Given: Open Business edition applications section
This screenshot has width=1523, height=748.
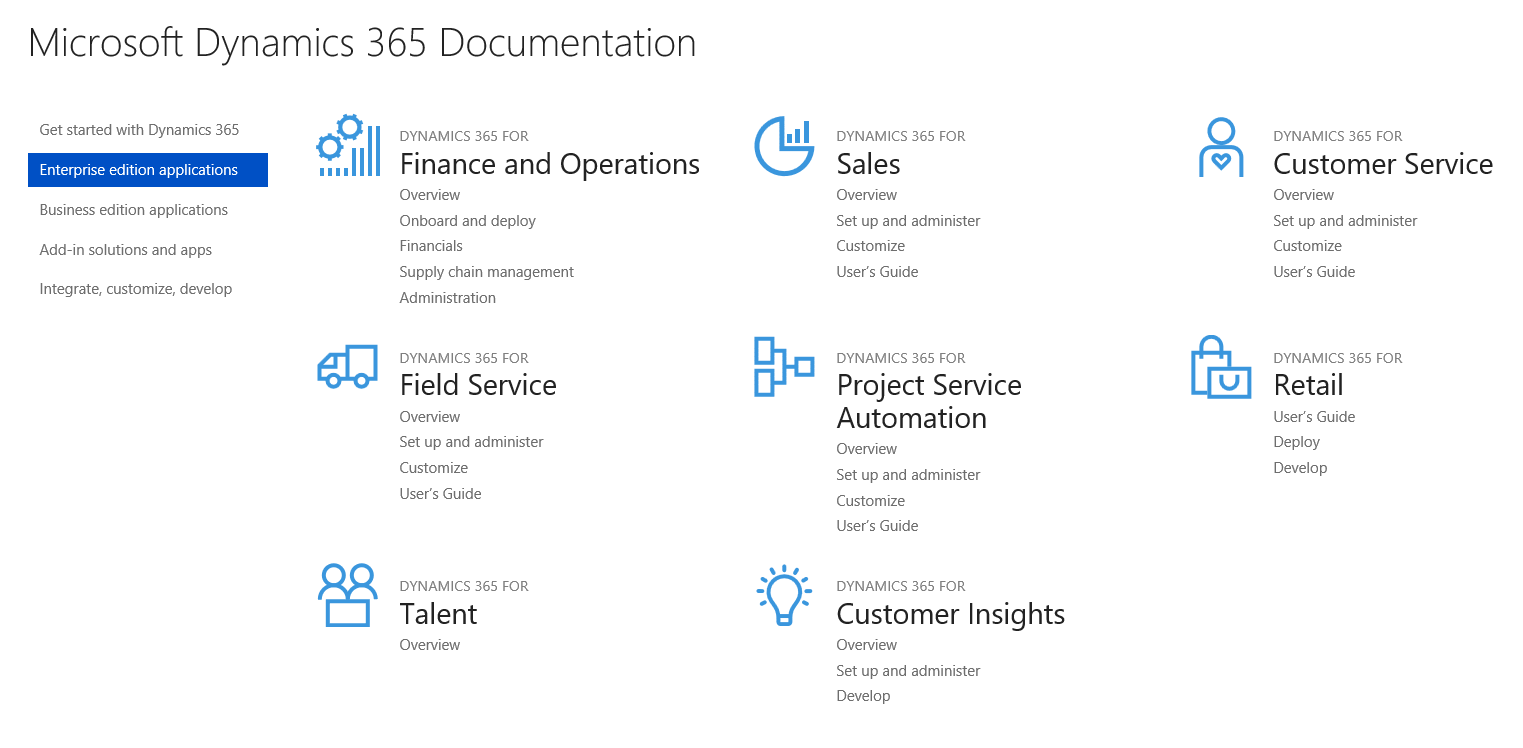Looking at the screenshot, I should tap(134, 210).
